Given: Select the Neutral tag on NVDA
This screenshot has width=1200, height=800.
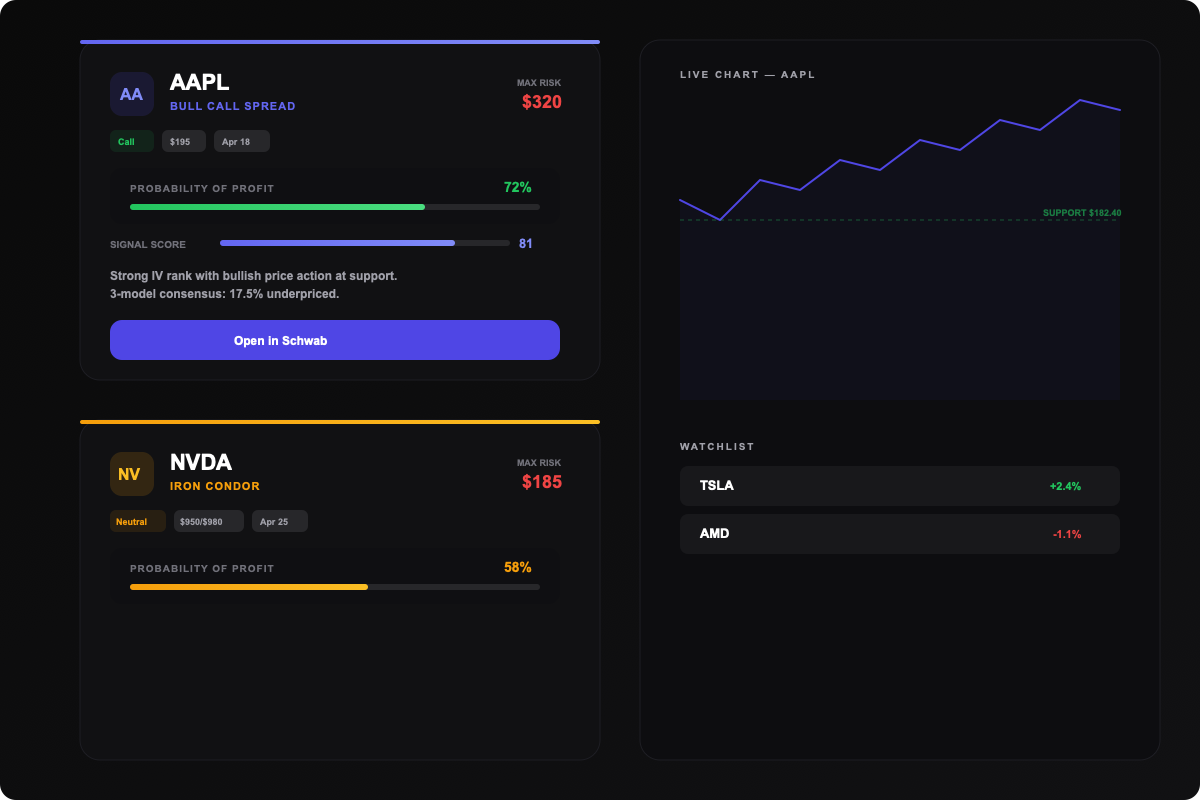Looking at the screenshot, I should pos(138,521).
